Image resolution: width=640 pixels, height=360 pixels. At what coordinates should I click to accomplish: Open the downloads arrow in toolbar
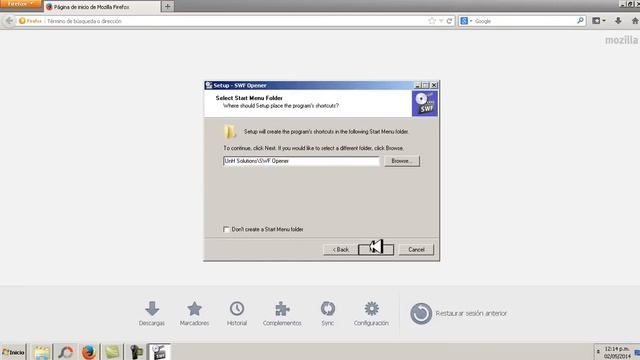pos(618,20)
